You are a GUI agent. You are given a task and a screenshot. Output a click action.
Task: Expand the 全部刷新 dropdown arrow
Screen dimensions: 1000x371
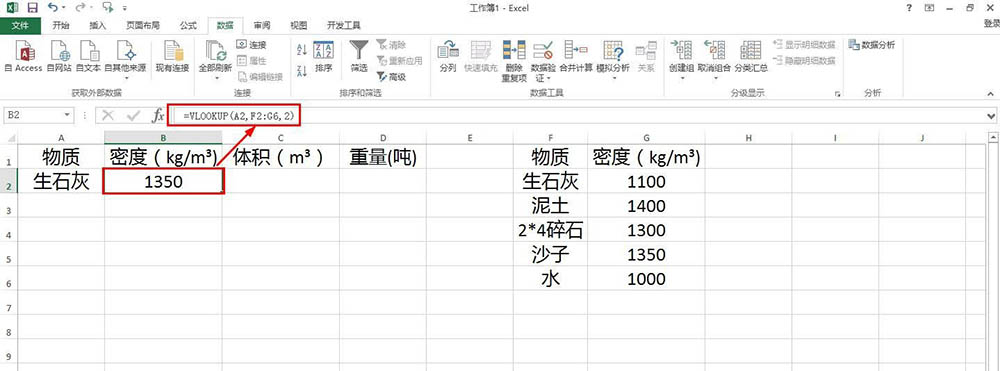216,78
